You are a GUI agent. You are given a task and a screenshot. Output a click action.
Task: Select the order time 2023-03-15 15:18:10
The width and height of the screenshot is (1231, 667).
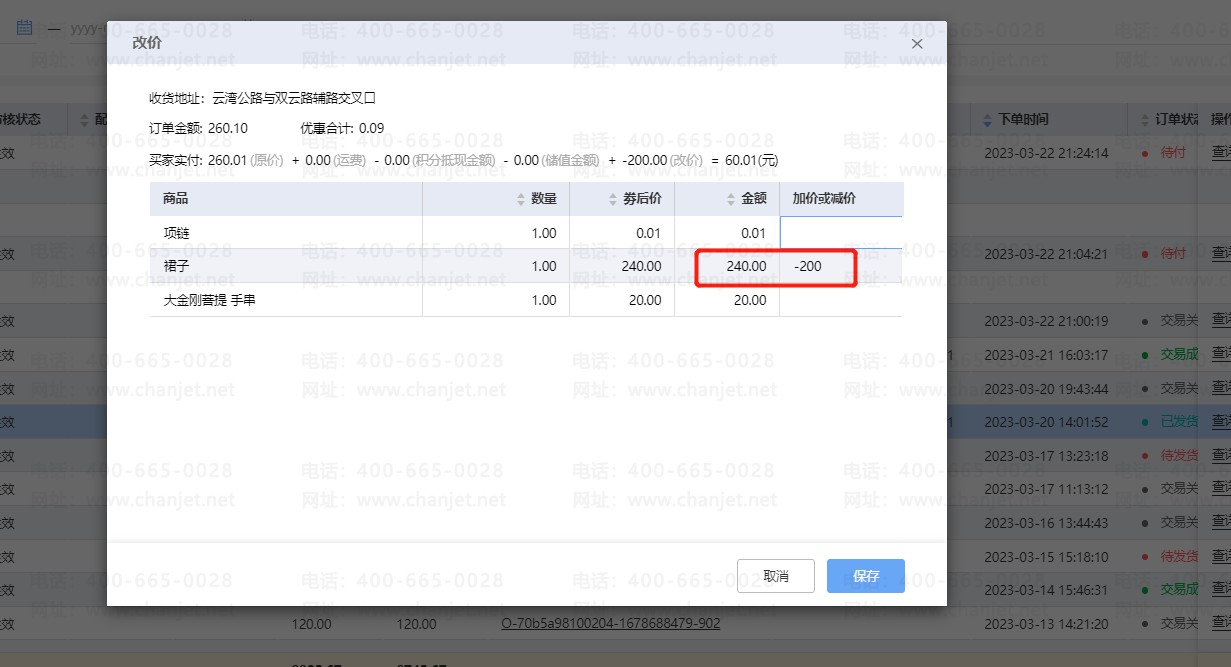coord(1046,556)
